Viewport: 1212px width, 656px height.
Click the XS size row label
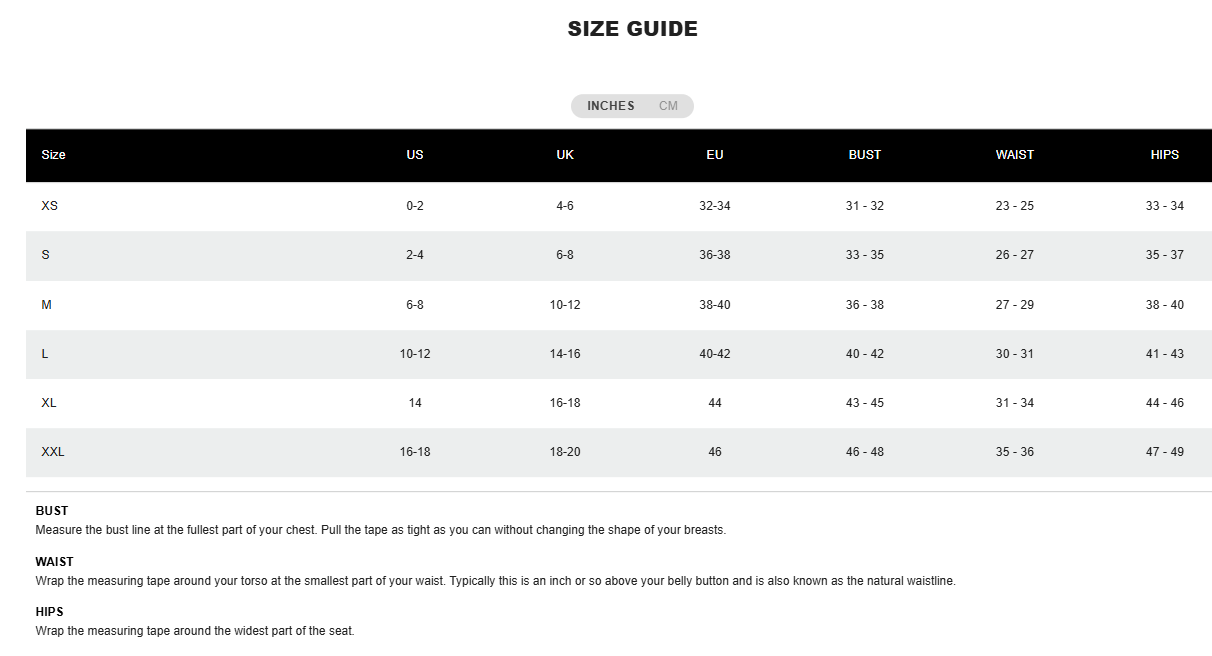[x=50, y=206]
